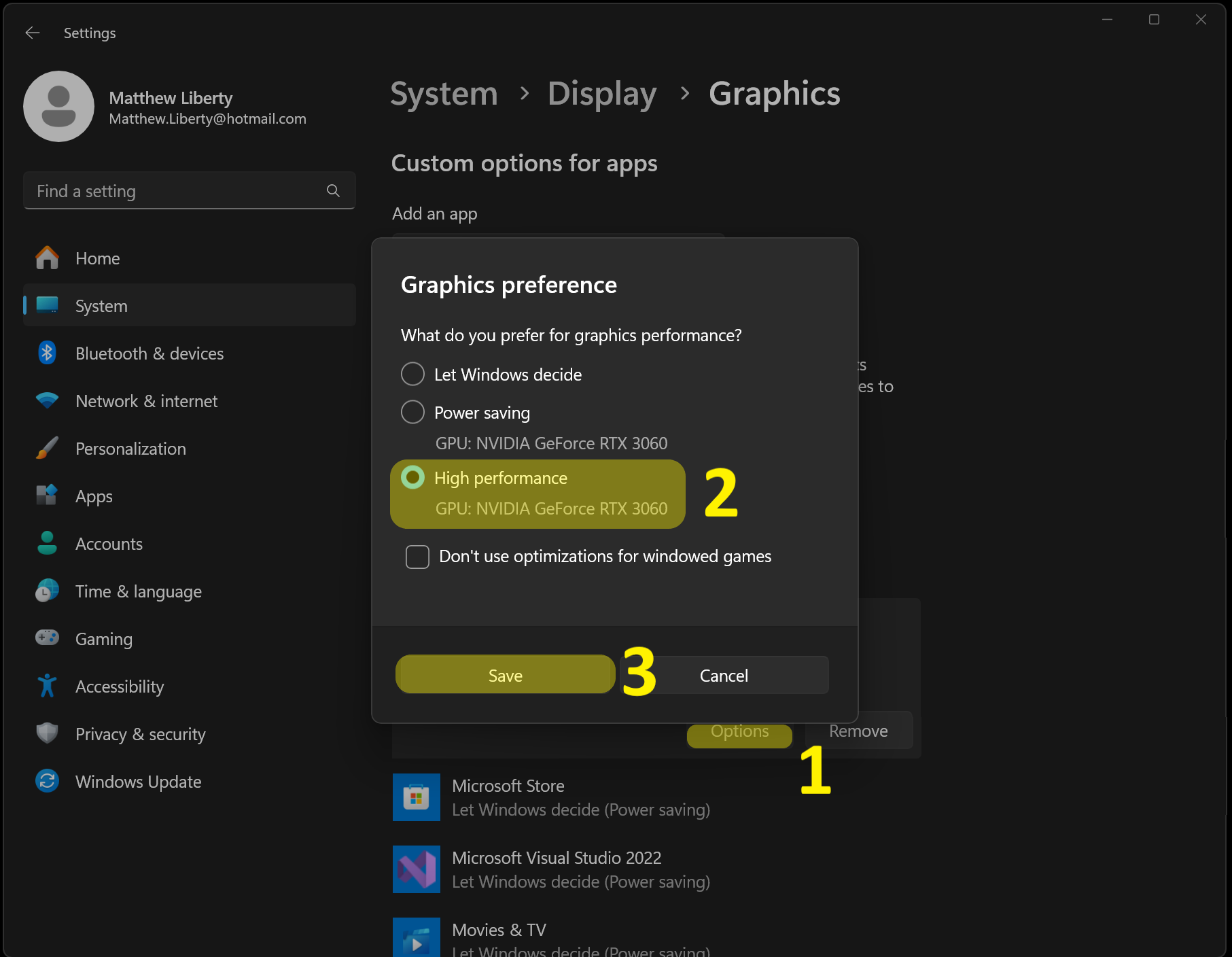Go to System in breadcrumb
The height and width of the screenshot is (957, 1232).
click(444, 94)
